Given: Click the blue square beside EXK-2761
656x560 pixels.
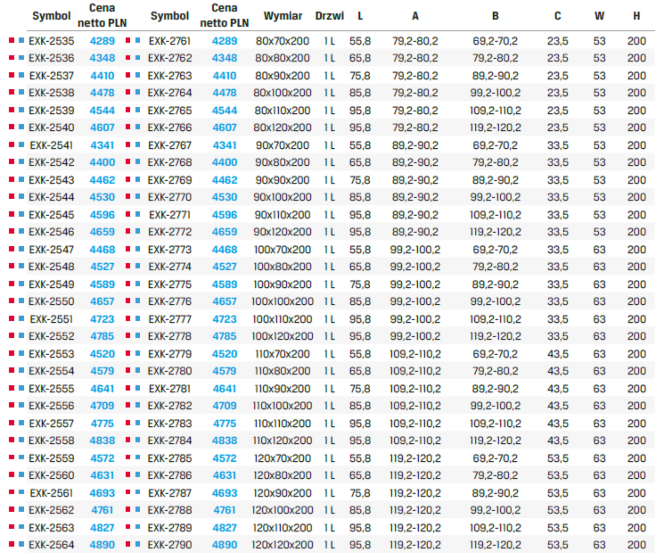Looking at the screenshot, I should (138, 41).
